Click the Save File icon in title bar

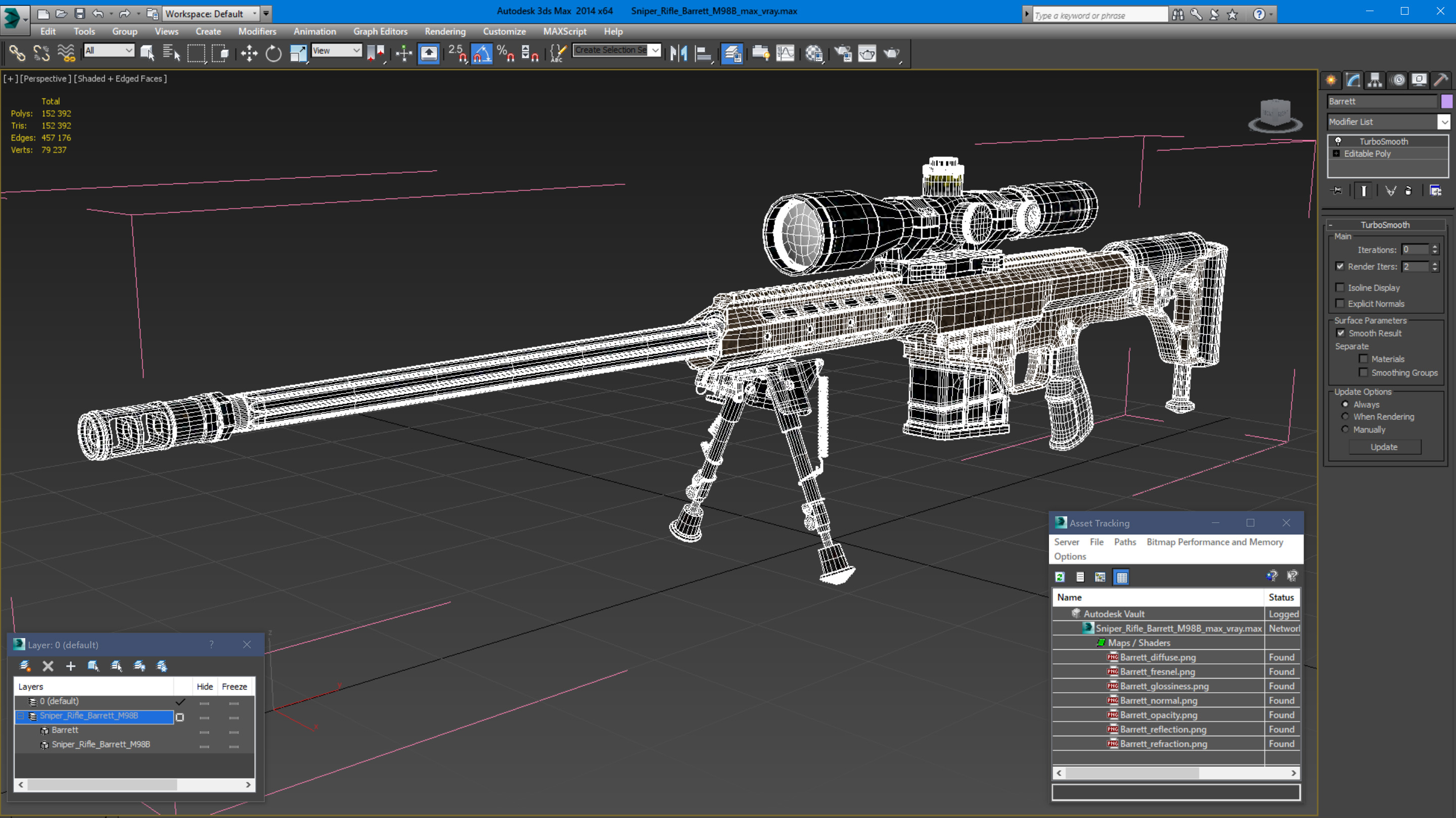click(x=80, y=14)
